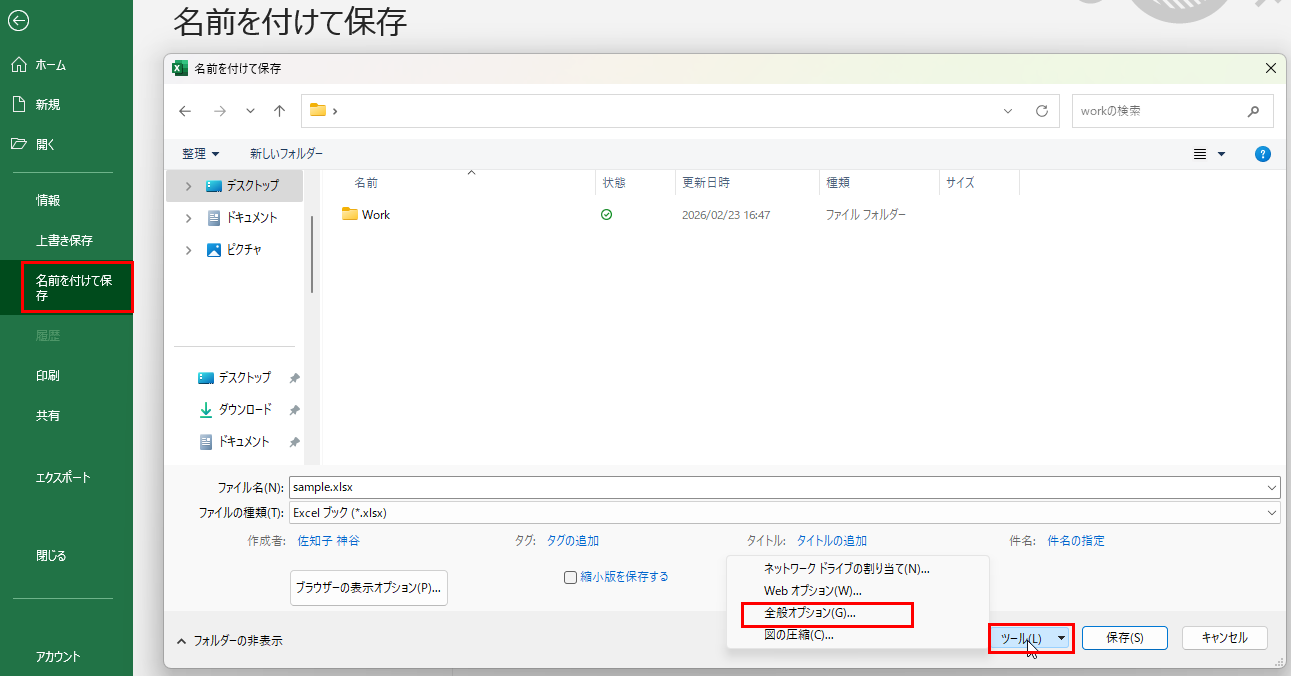Screen dimensions: 1291x676
Task: Open the Work folder icon
Action: (350, 214)
